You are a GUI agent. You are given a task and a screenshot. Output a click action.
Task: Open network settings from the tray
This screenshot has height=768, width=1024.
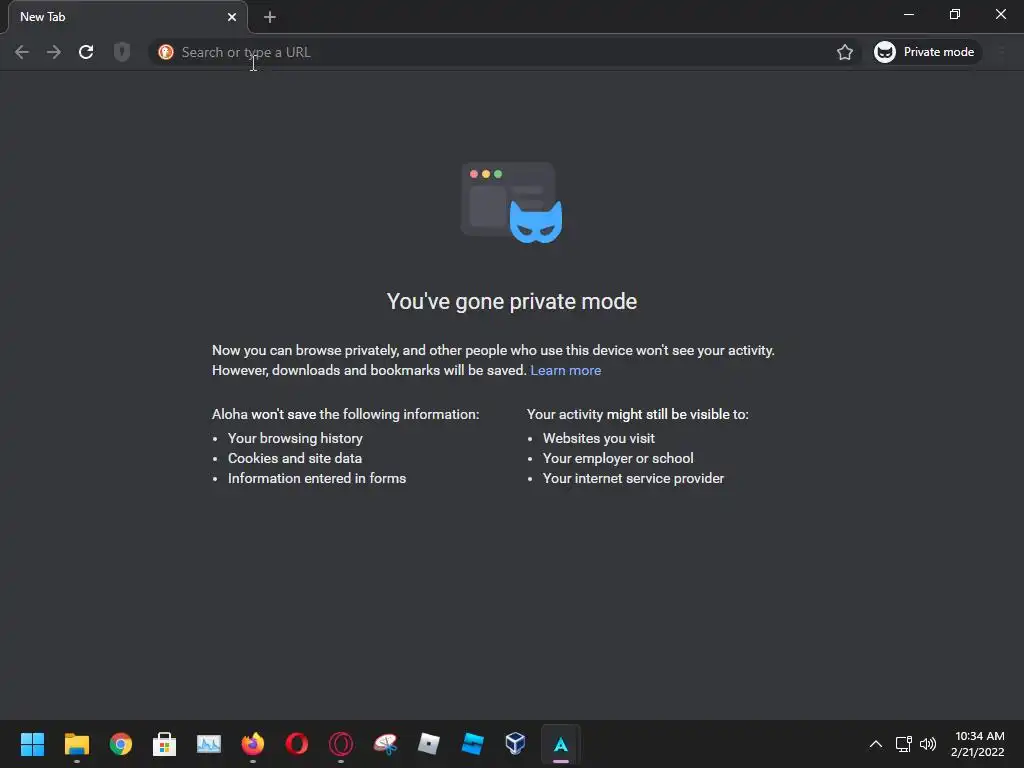pyautogui.click(x=904, y=744)
